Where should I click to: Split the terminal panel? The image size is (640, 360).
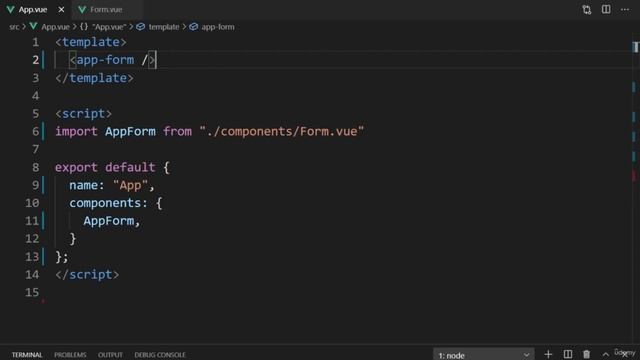(567, 354)
